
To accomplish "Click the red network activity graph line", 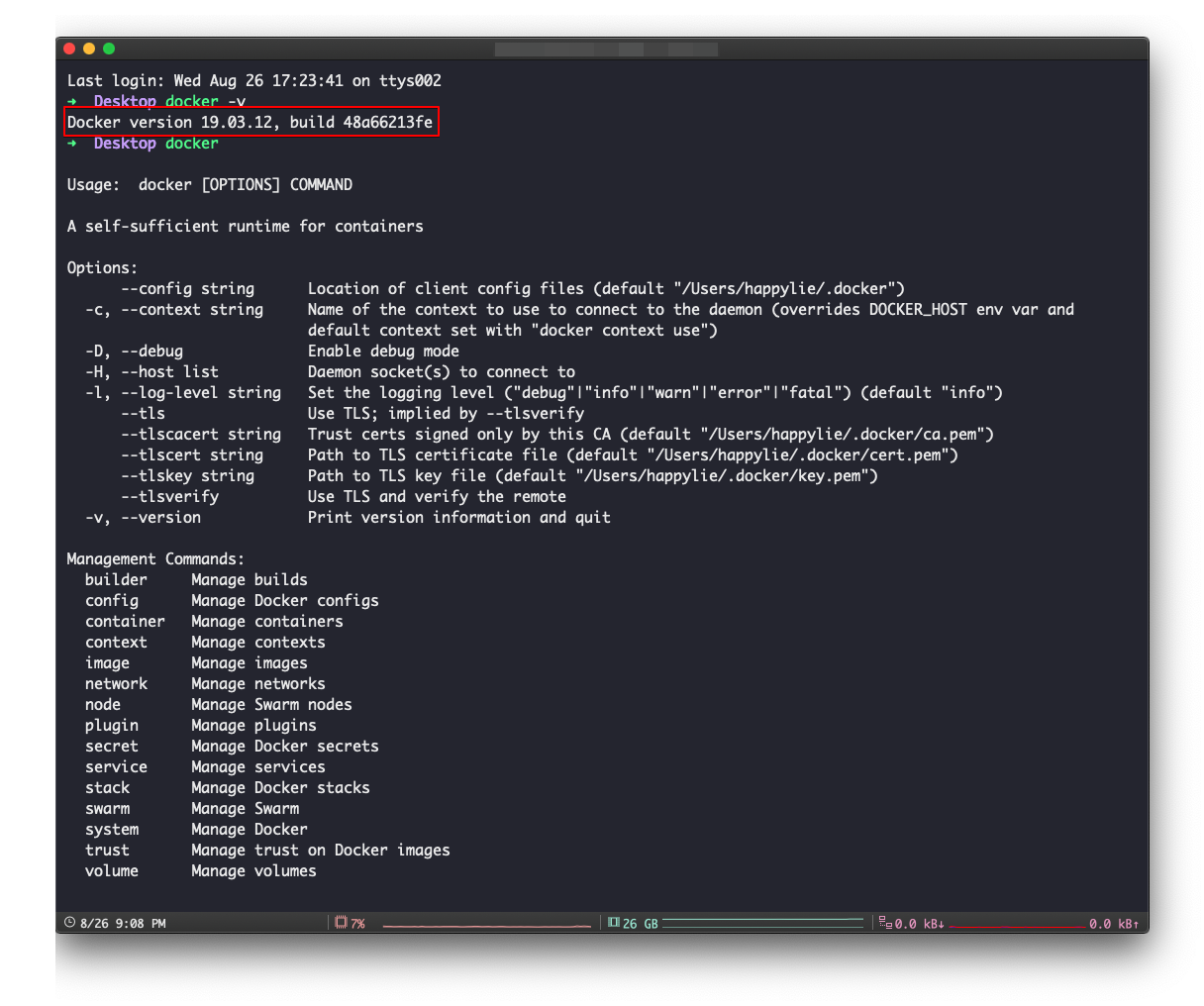I will click(1017, 927).
